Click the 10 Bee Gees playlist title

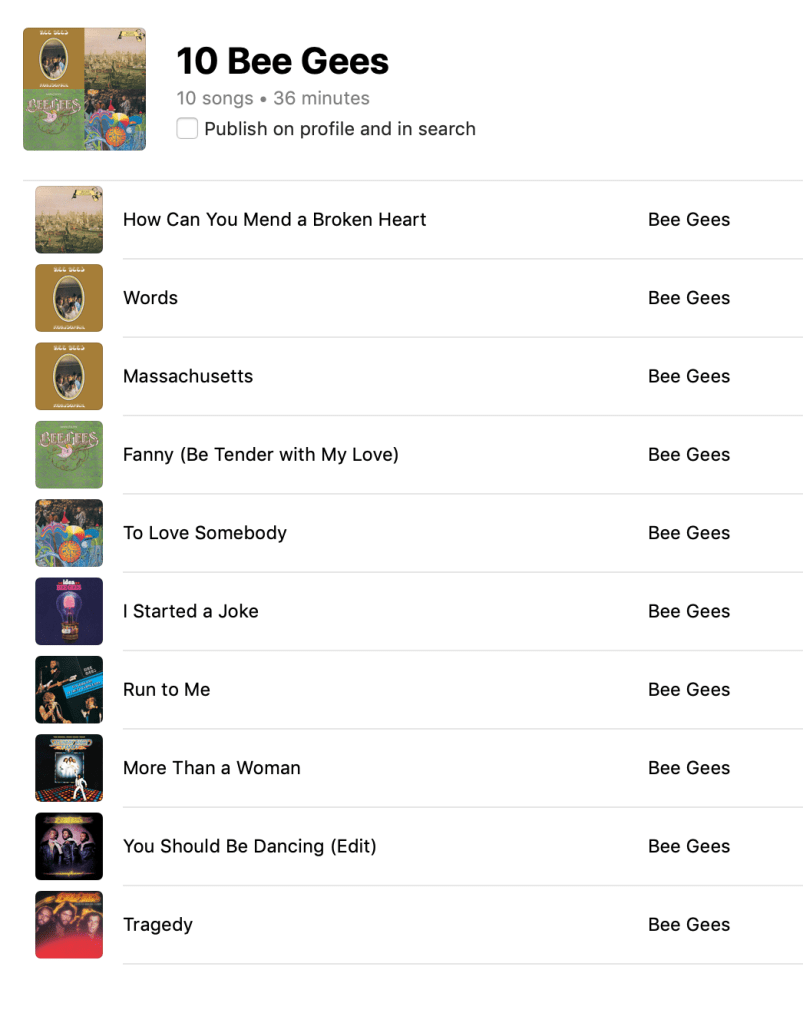tap(283, 62)
